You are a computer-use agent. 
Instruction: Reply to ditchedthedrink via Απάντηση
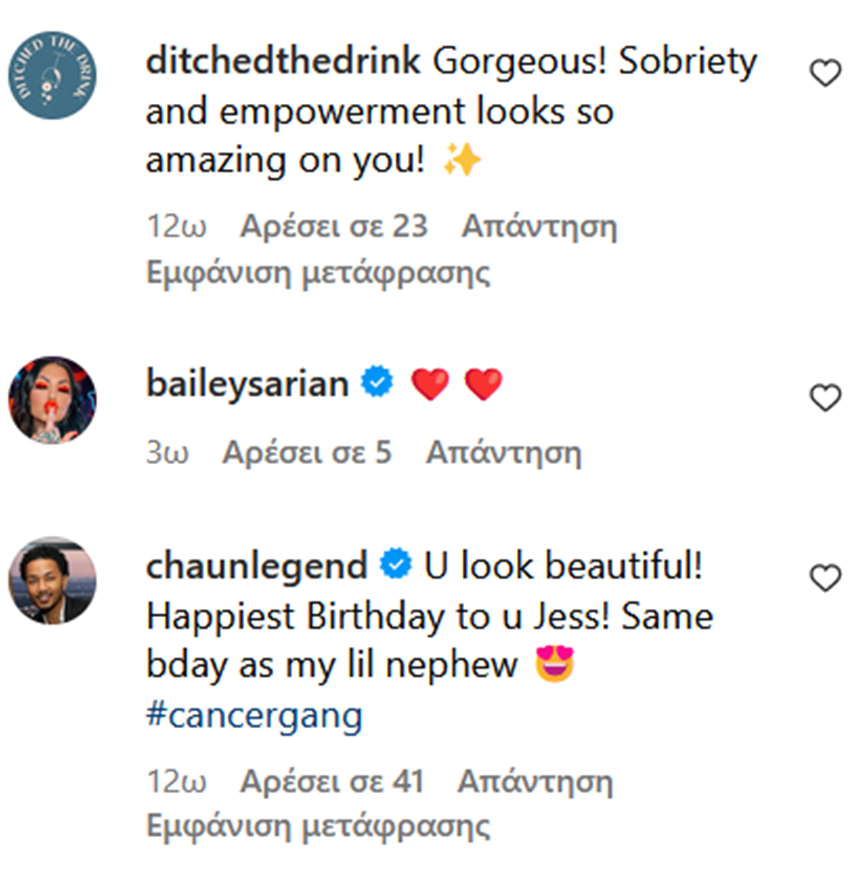(x=538, y=226)
